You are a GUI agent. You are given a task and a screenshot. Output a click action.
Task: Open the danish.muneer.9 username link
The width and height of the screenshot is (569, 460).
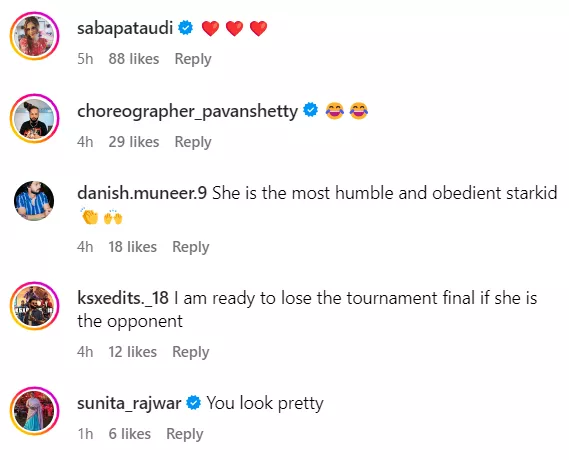tap(142, 193)
